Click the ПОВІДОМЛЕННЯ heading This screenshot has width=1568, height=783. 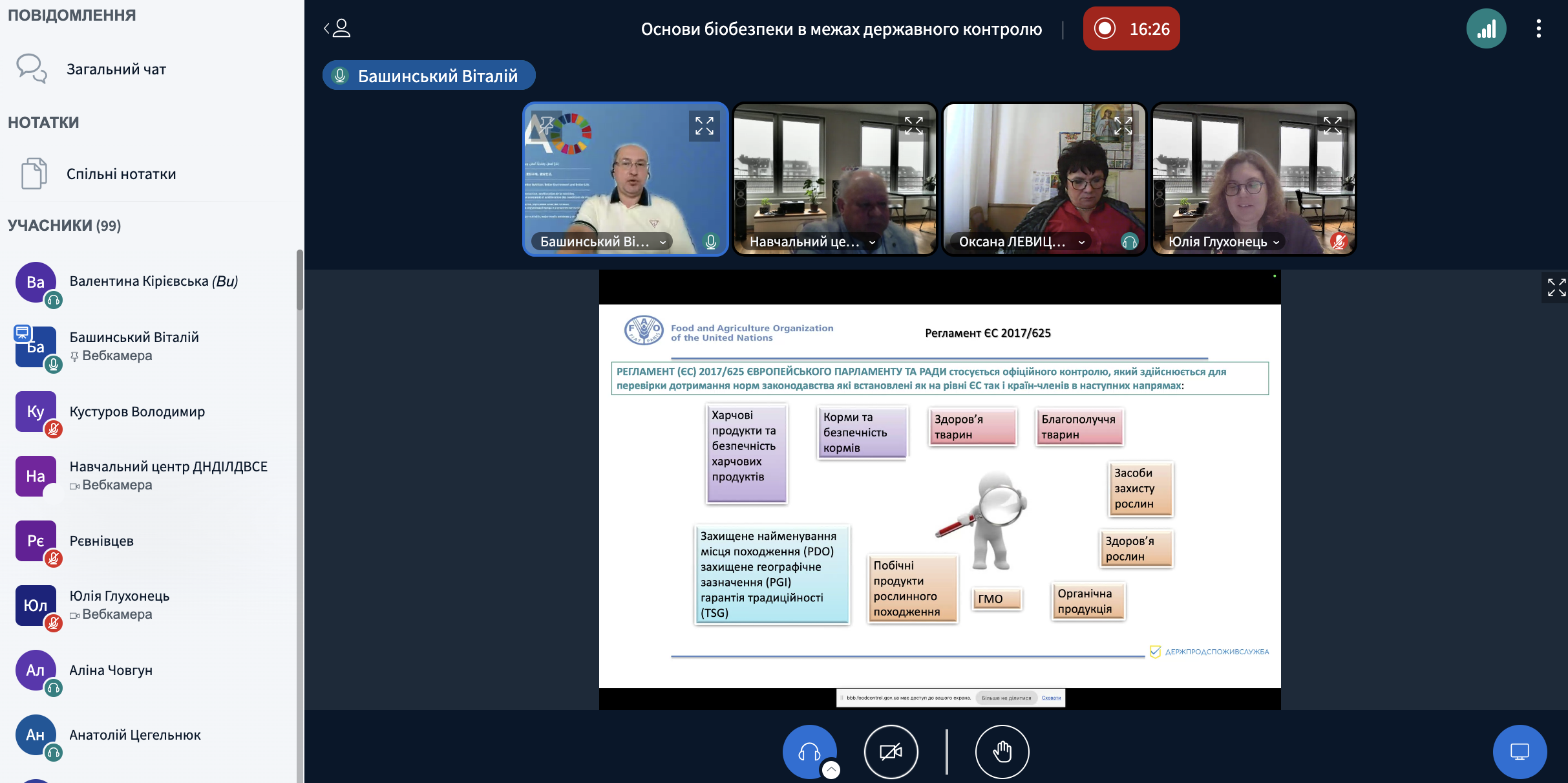tap(72, 15)
